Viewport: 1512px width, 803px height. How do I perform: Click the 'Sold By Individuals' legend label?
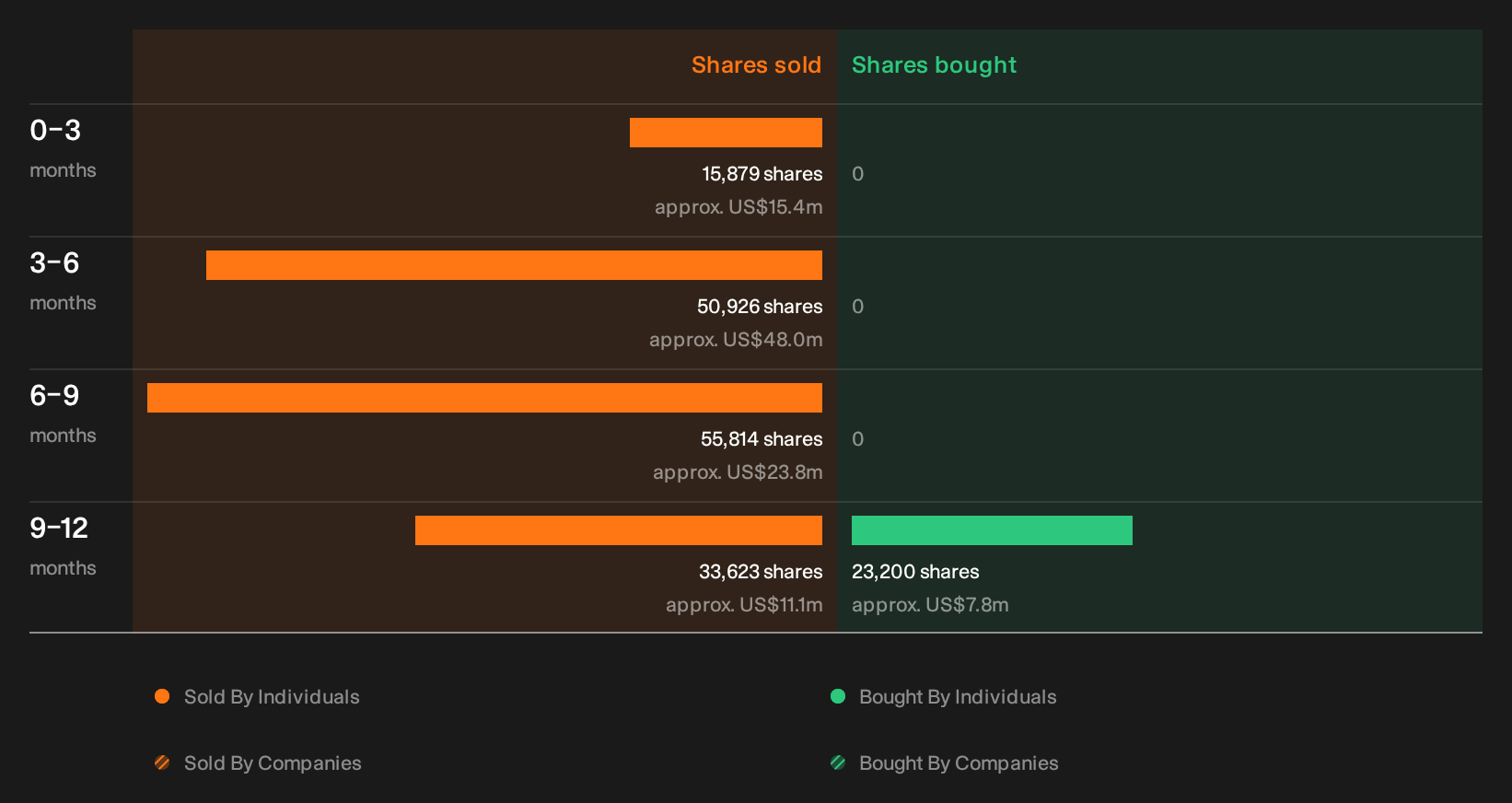(272, 697)
